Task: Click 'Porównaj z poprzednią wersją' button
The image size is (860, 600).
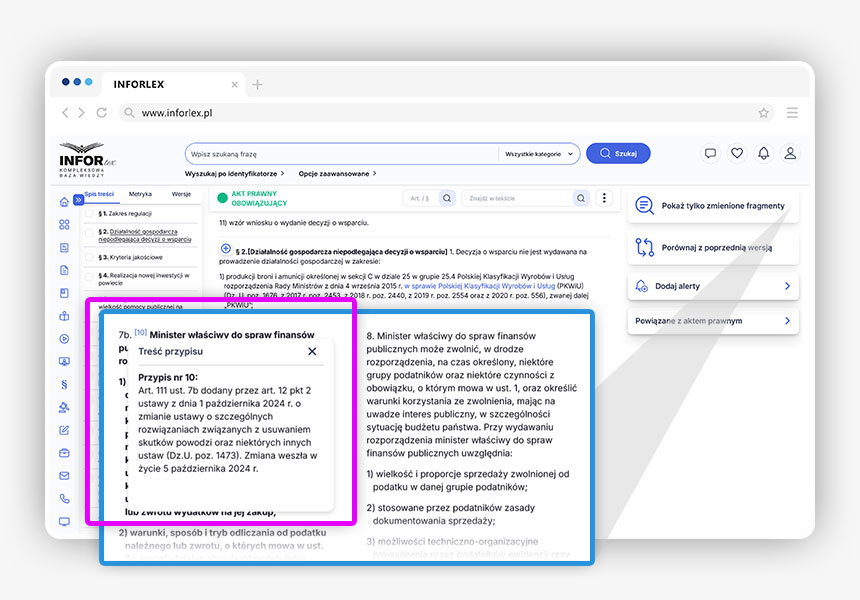Action: 713,247
